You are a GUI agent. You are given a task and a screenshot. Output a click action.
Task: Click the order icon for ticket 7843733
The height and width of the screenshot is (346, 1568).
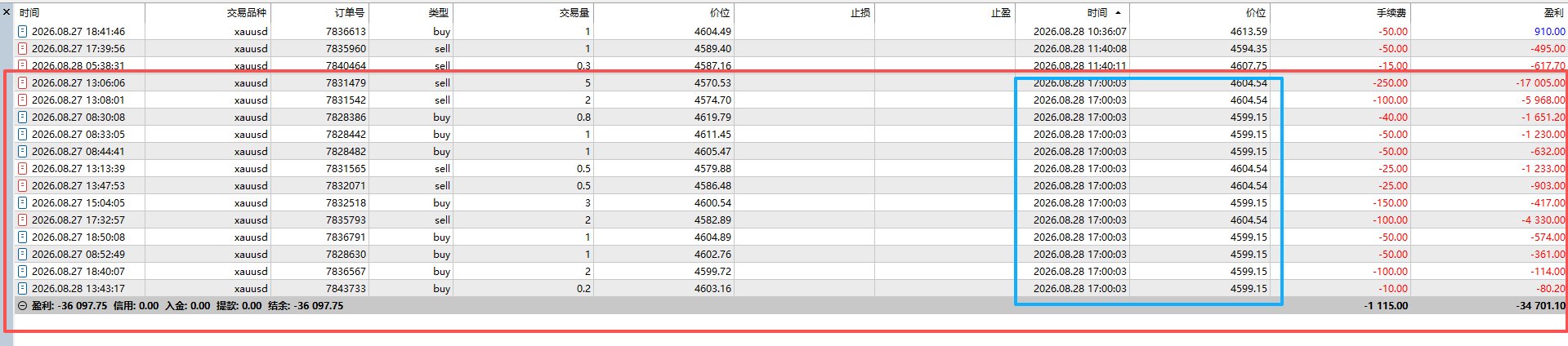23,288
